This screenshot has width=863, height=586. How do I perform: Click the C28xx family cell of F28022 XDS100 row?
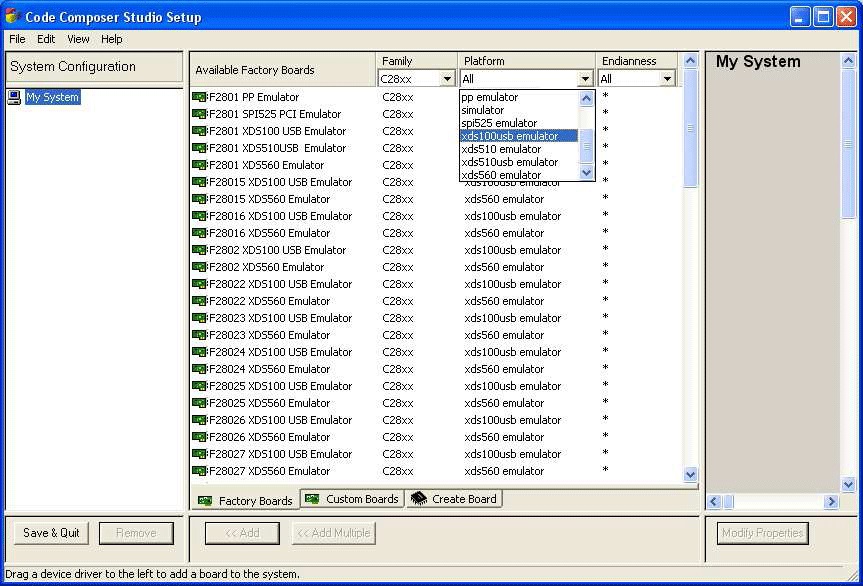click(398, 284)
